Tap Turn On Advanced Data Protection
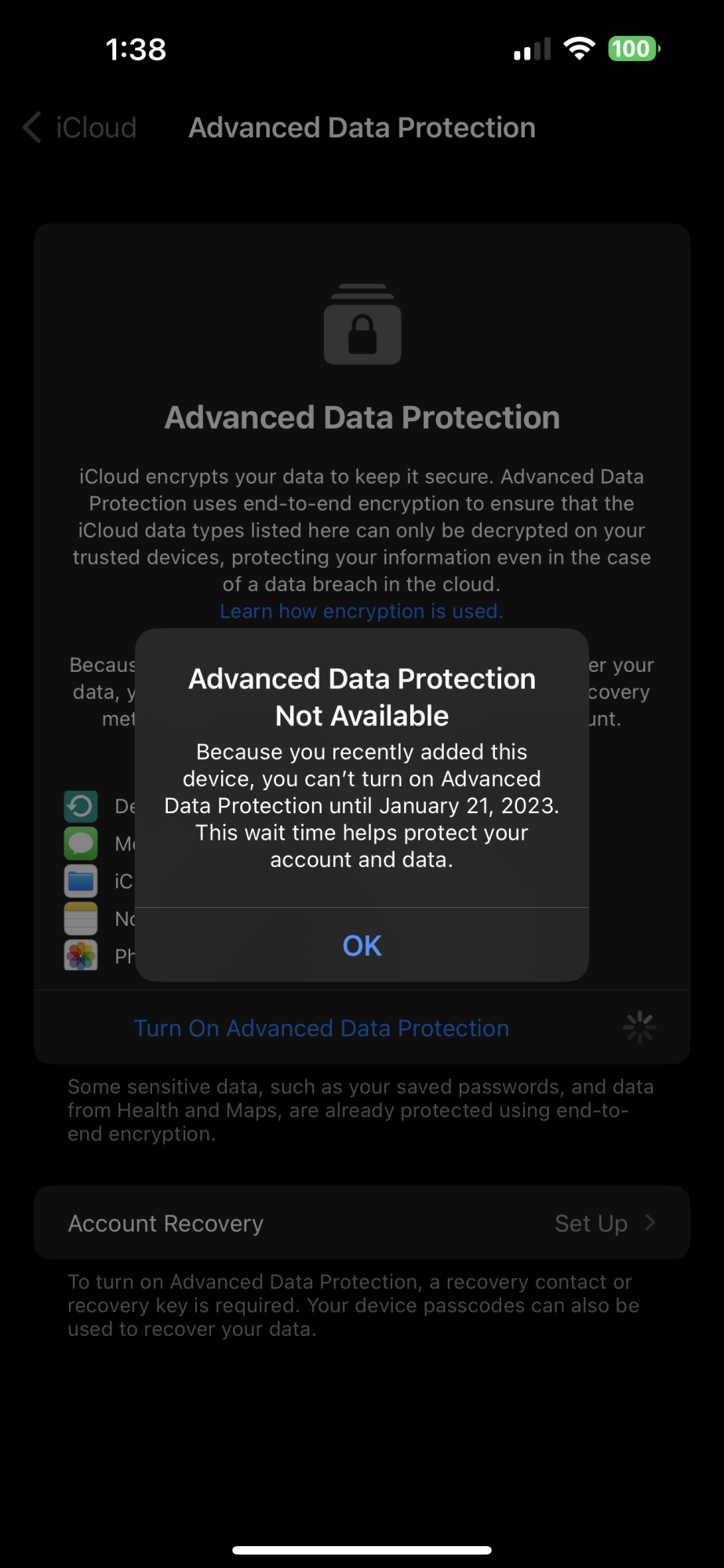Viewport: 724px width, 1568px height. [322, 1028]
